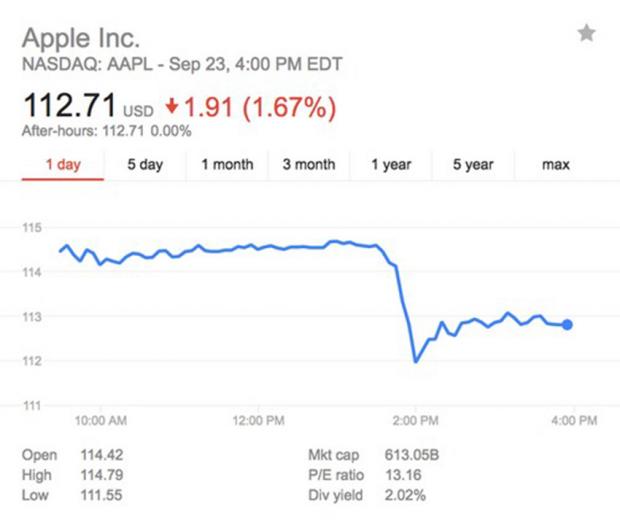Switch to the 5 day tab
Viewport: 620px width, 531px height.
tap(145, 164)
